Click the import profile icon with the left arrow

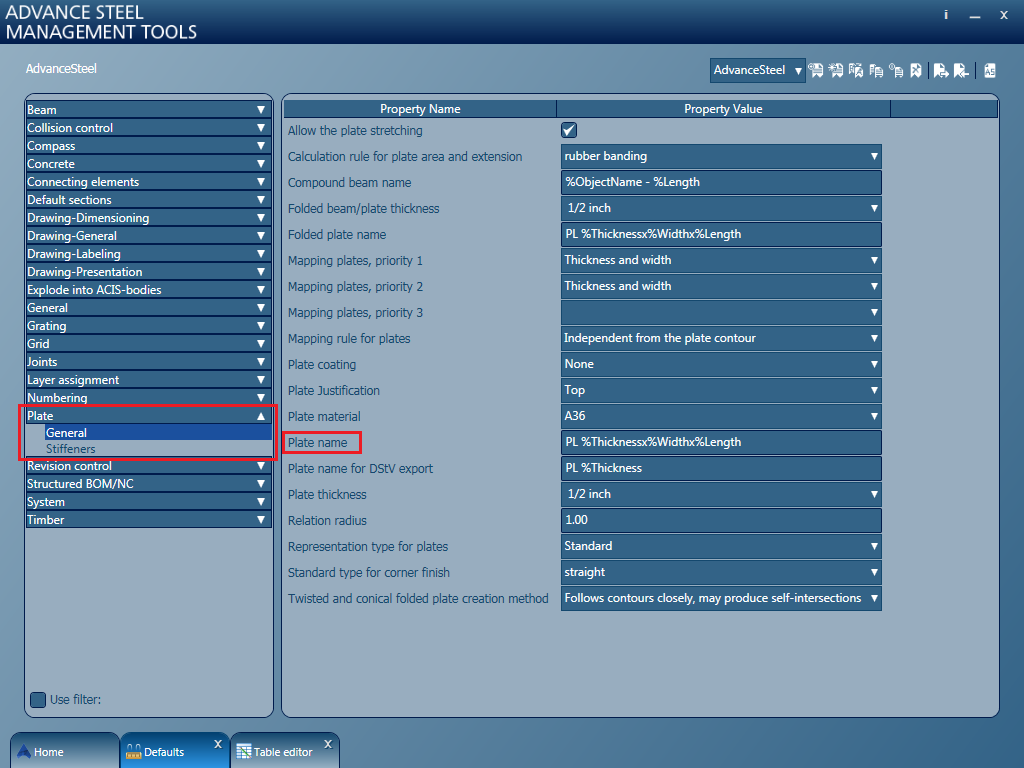pyautogui.click(x=961, y=70)
